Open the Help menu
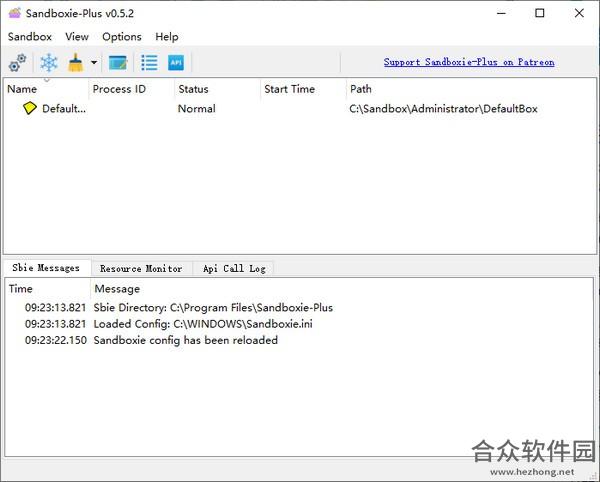Viewport: 600px width, 482px height. 167,37
